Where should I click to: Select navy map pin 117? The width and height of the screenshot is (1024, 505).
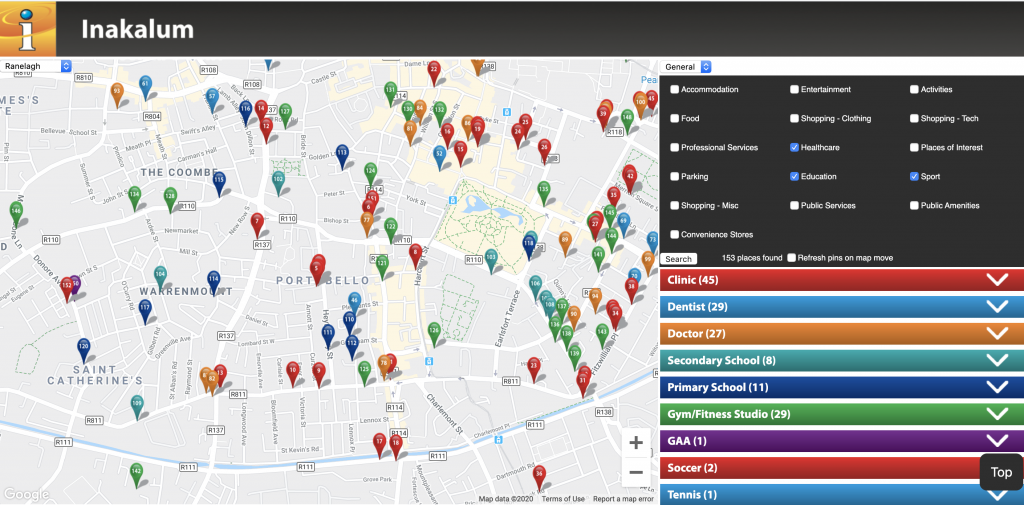click(145, 312)
